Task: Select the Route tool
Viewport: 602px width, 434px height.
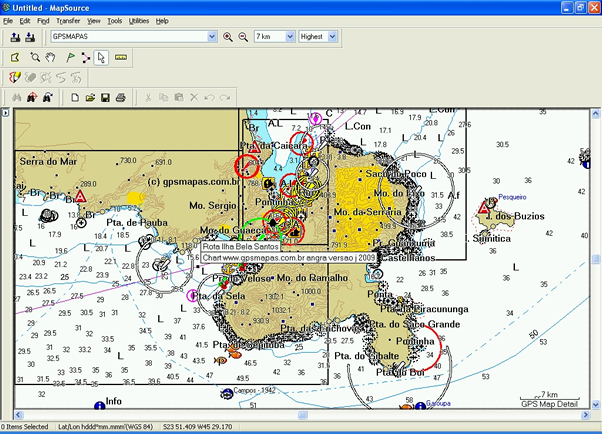Action: pos(85,57)
